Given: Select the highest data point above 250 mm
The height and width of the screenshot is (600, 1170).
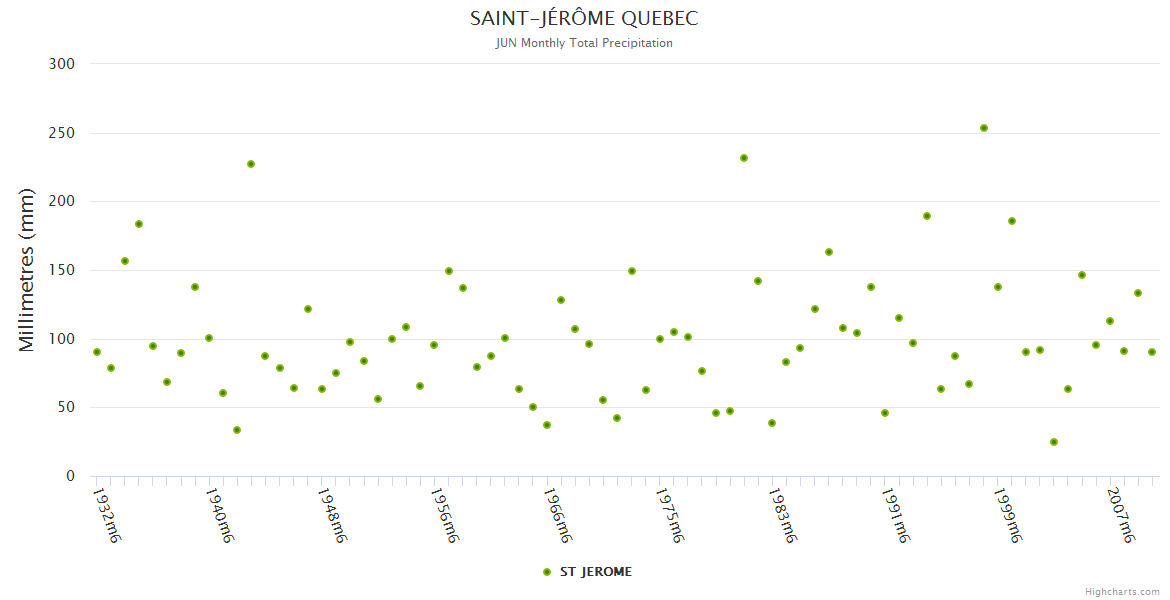Looking at the screenshot, I should [x=984, y=128].
